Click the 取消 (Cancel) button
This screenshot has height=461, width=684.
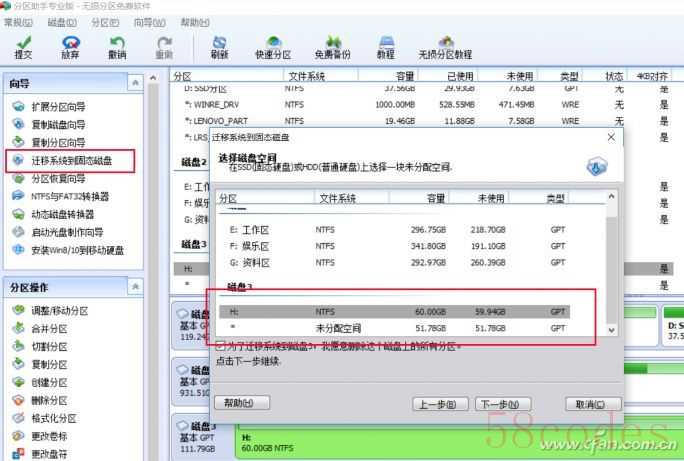coord(585,404)
